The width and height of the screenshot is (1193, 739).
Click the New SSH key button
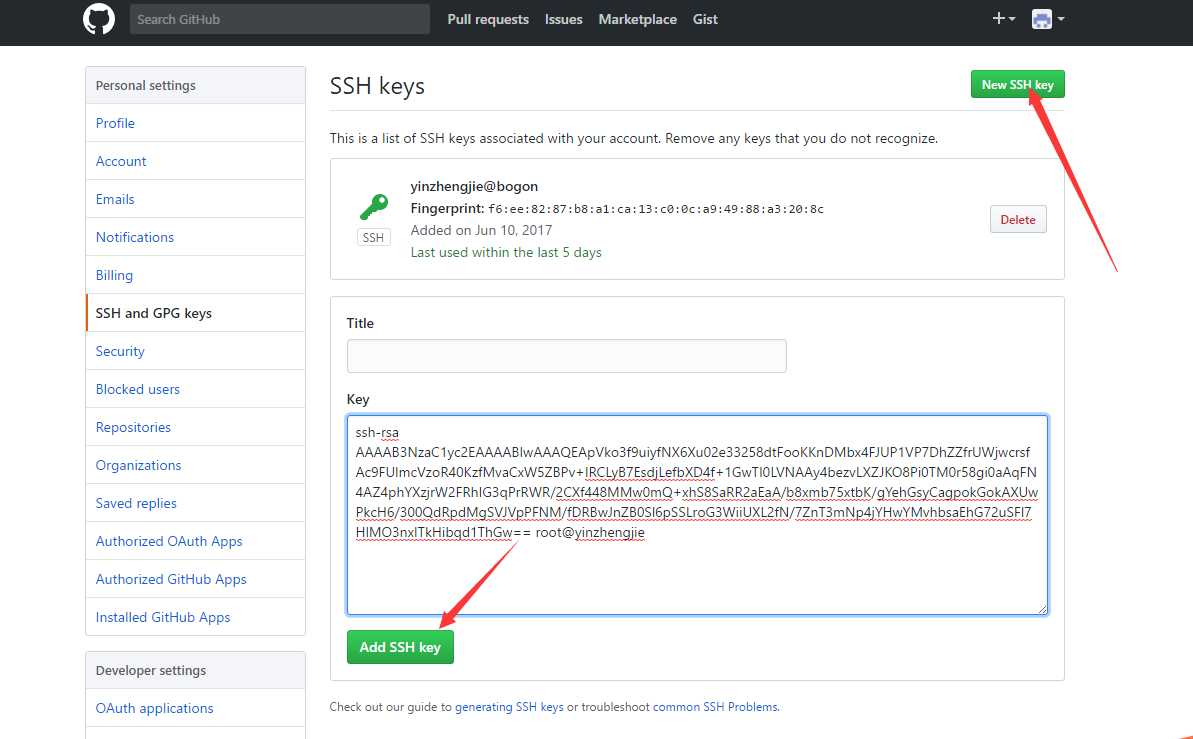1017,84
